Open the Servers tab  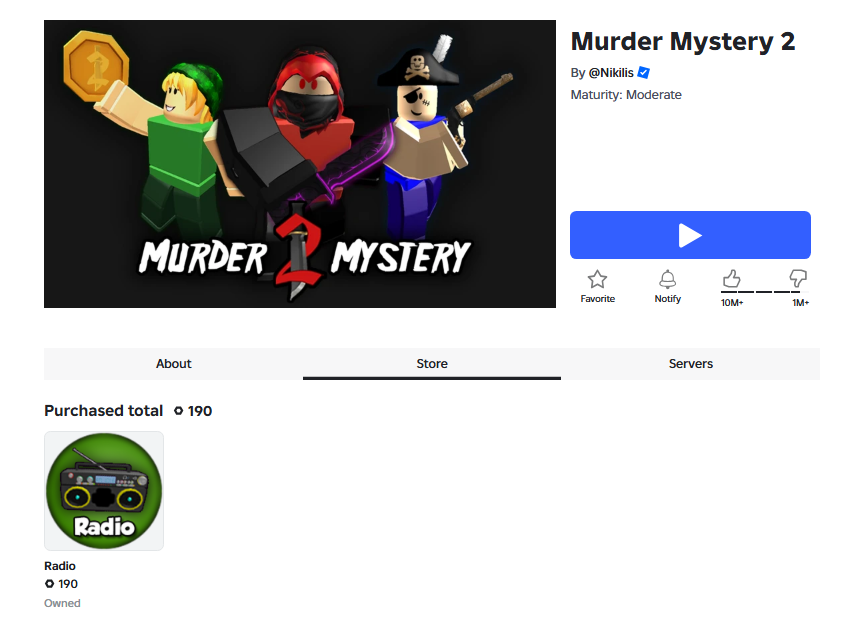[691, 364]
